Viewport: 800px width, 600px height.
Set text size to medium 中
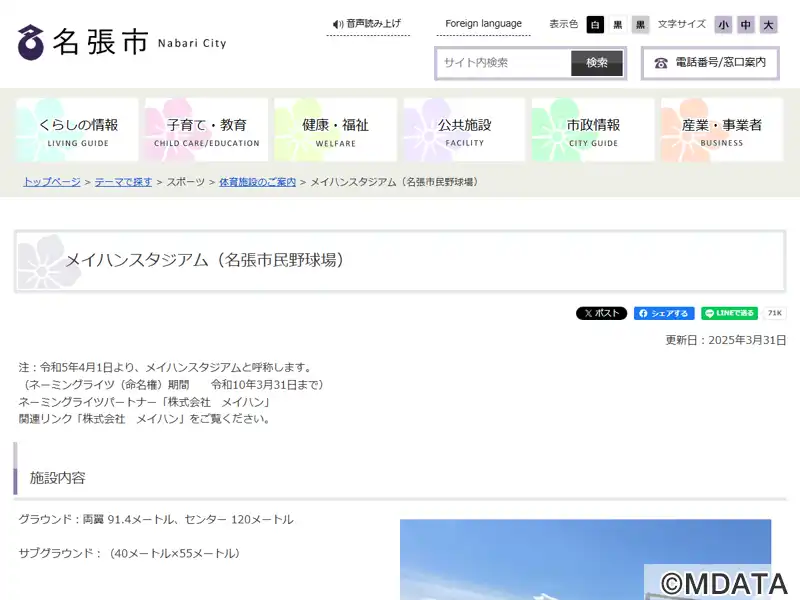[746, 25]
